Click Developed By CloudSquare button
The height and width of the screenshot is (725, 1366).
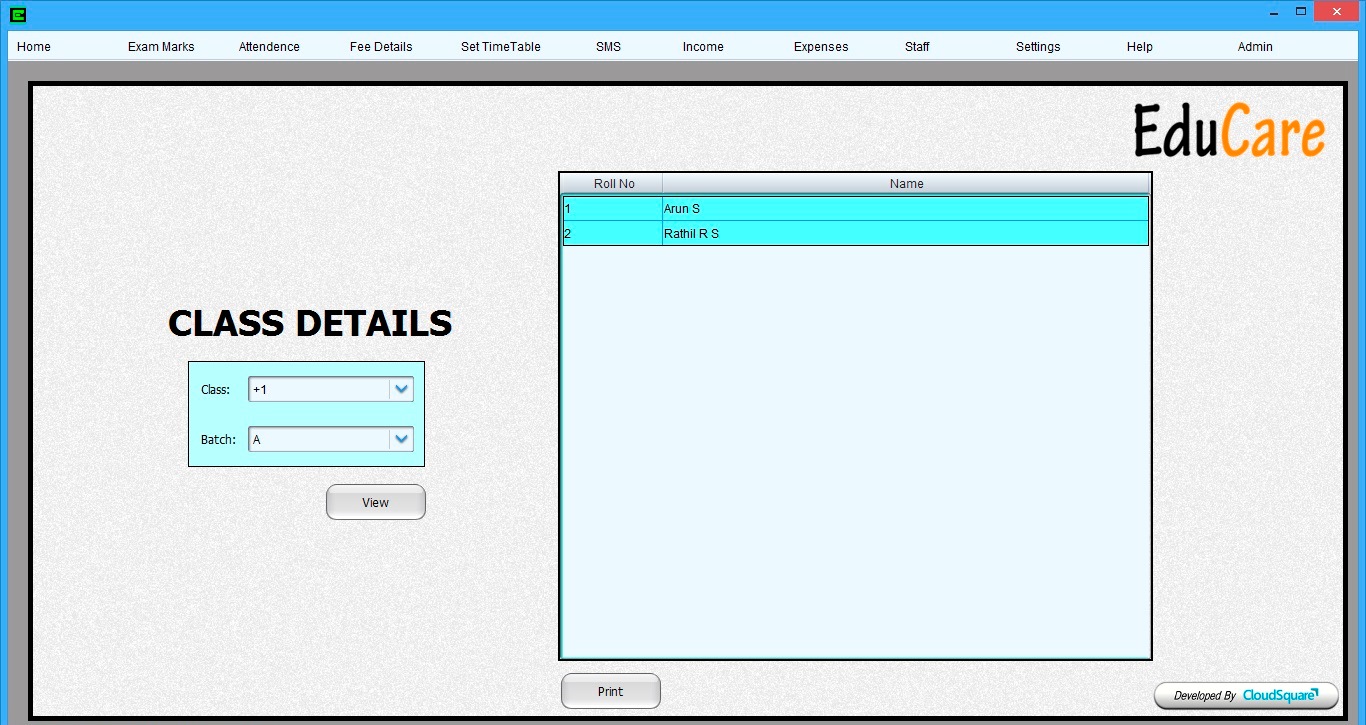[1246, 696]
